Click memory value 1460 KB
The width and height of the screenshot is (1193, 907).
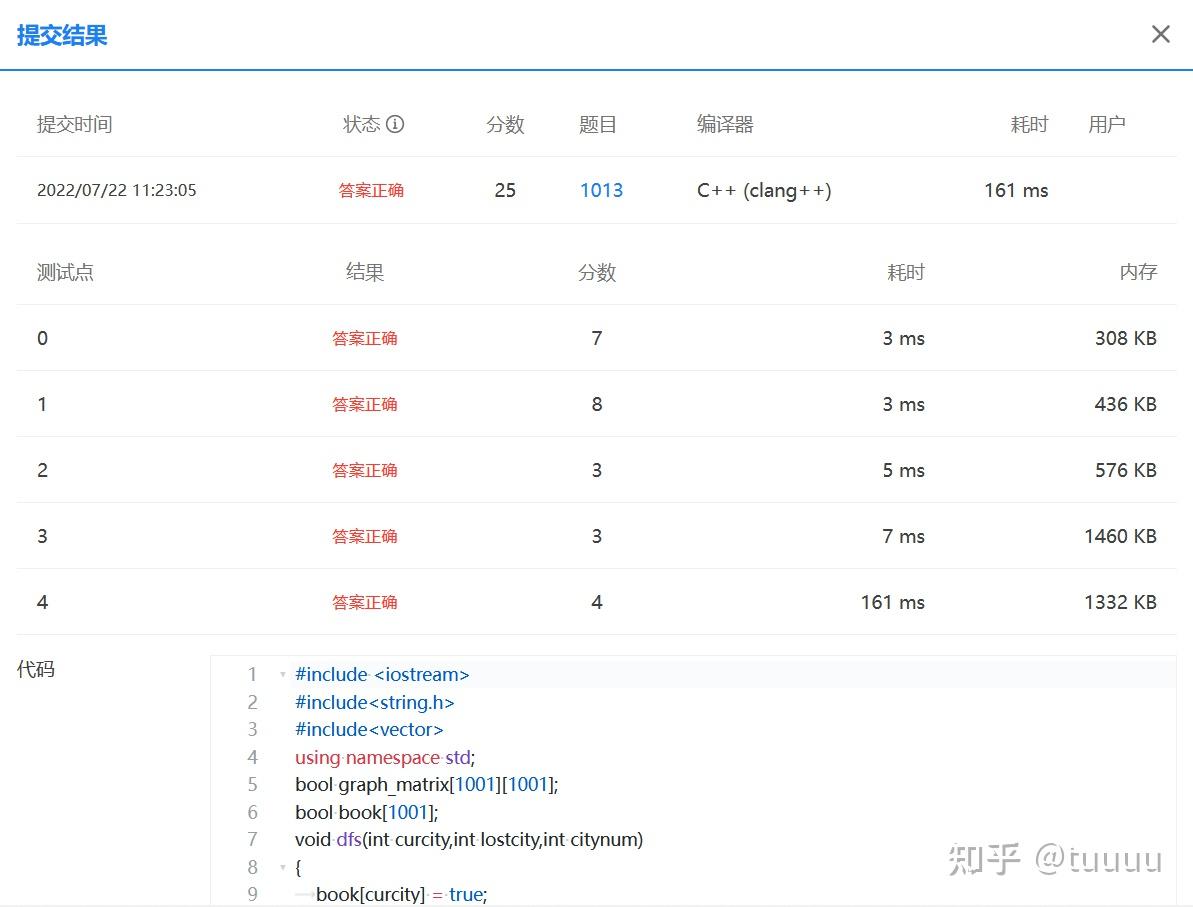(1120, 536)
